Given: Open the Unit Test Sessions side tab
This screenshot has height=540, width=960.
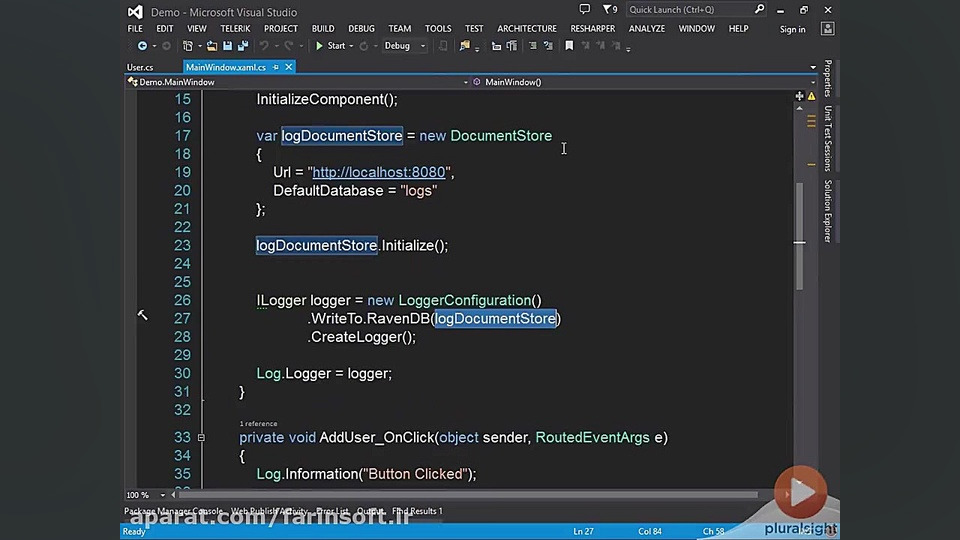Looking at the screenshot, I should [828, 138].
